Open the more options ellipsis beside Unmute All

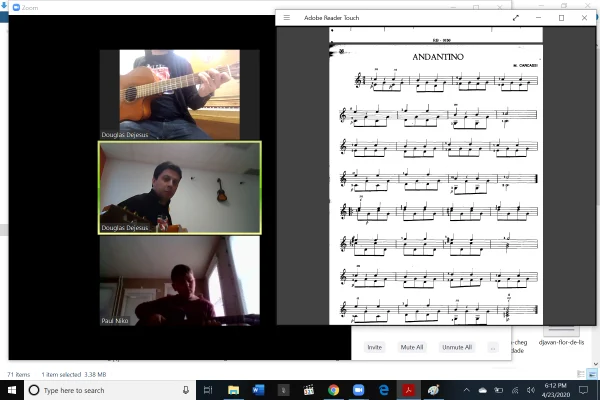[x=493, y=348]
